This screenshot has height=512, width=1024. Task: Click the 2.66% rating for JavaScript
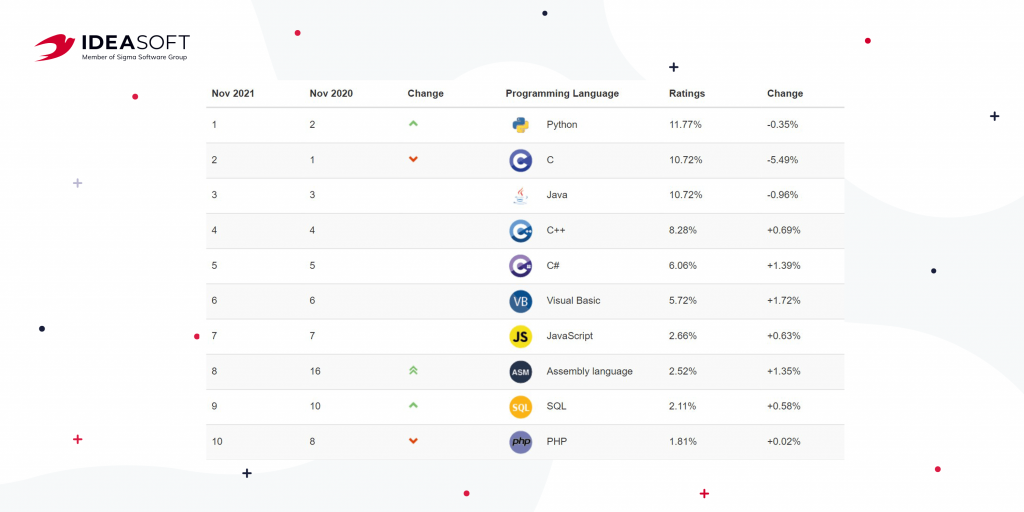pyautogui.click(x=682, y=336)
